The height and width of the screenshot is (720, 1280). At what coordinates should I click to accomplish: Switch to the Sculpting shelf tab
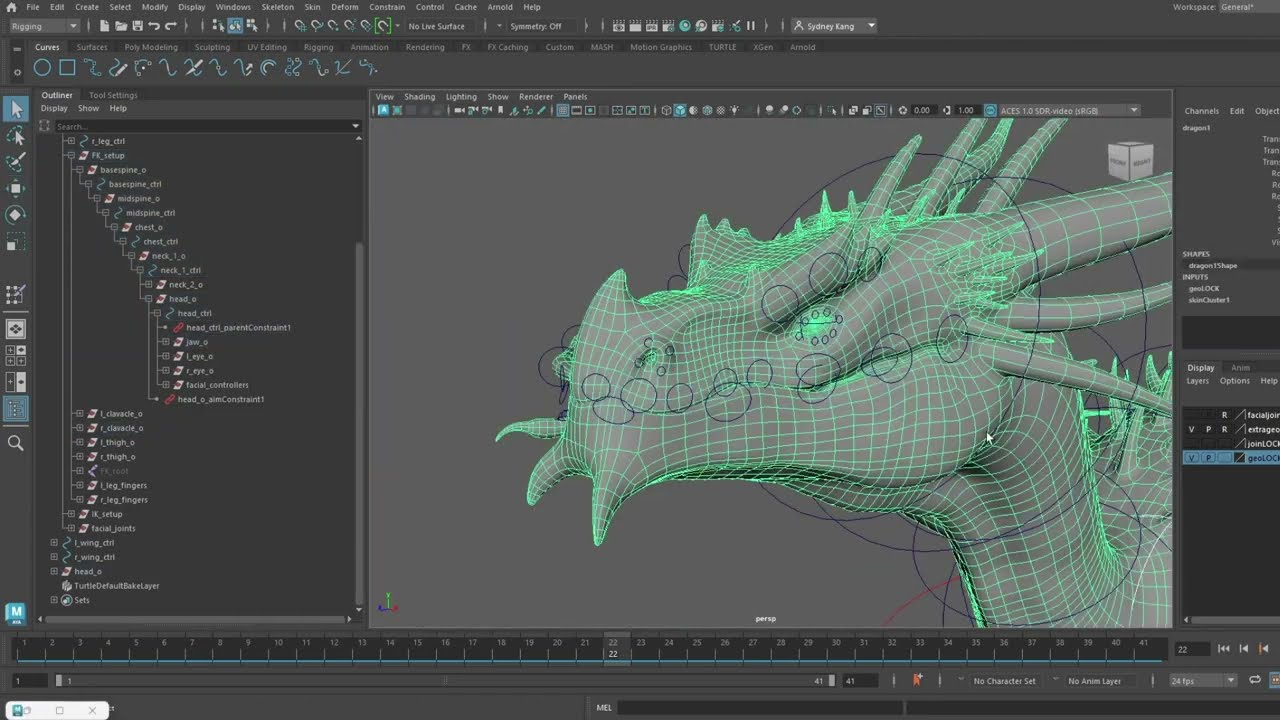(x=212, y=47)
